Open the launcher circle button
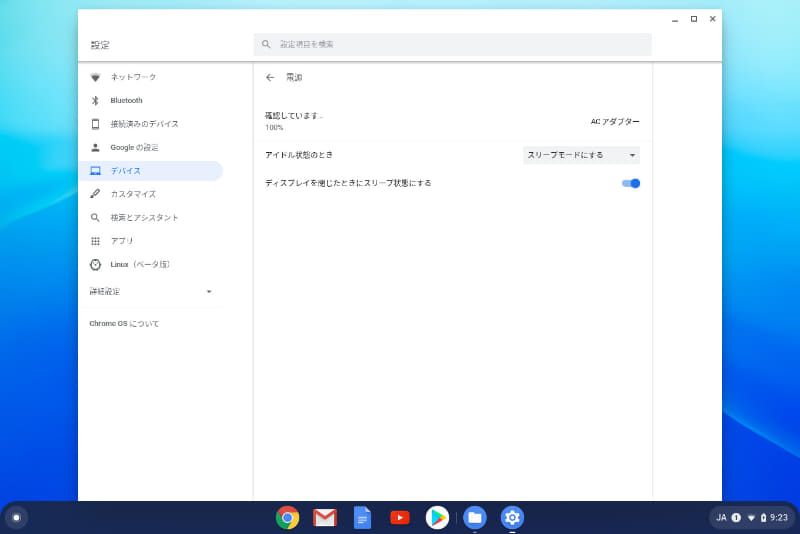The width and height of the screenshot is (800, 534). coord(16,518)
